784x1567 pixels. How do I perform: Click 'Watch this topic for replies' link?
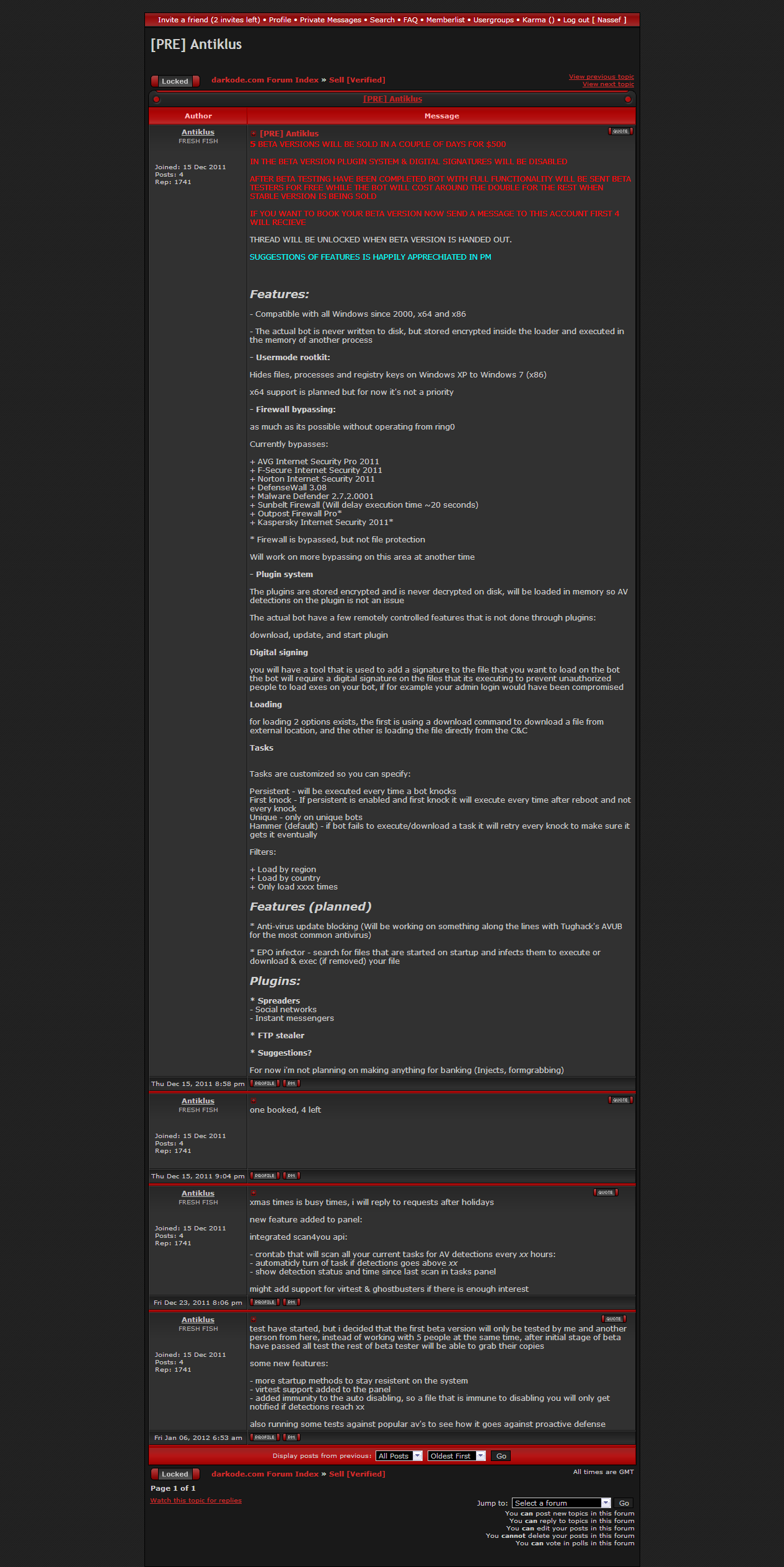click(x=196, y=1501)
